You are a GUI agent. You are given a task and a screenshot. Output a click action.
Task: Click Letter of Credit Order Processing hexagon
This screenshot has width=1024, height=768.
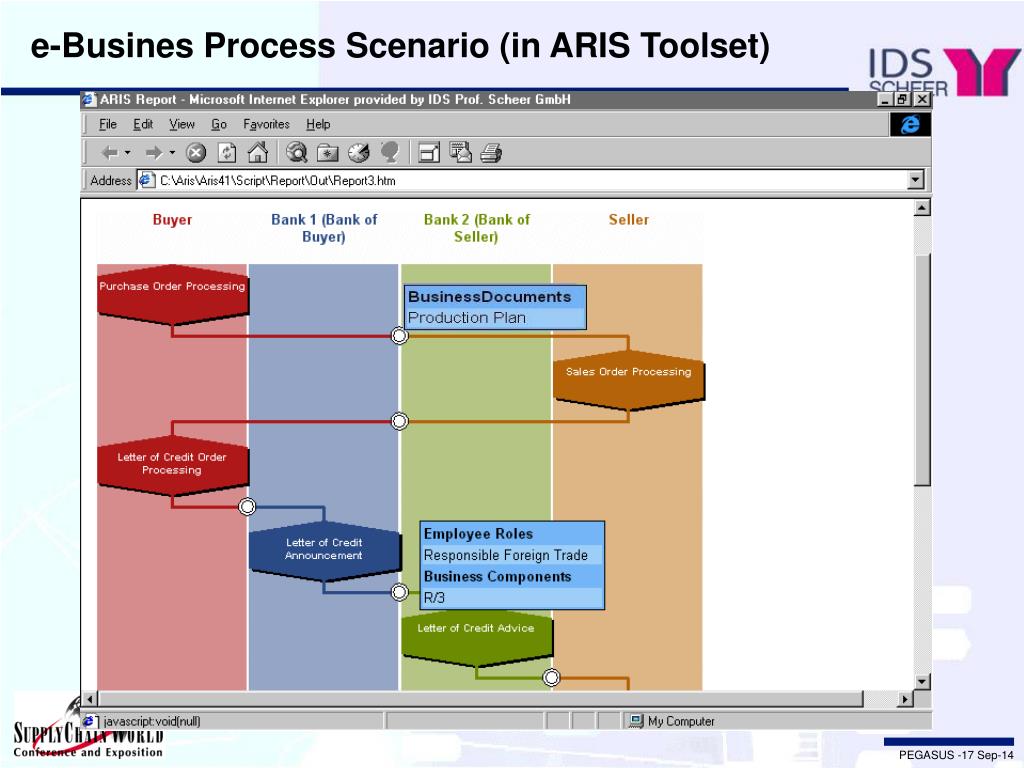click(172, 464)
